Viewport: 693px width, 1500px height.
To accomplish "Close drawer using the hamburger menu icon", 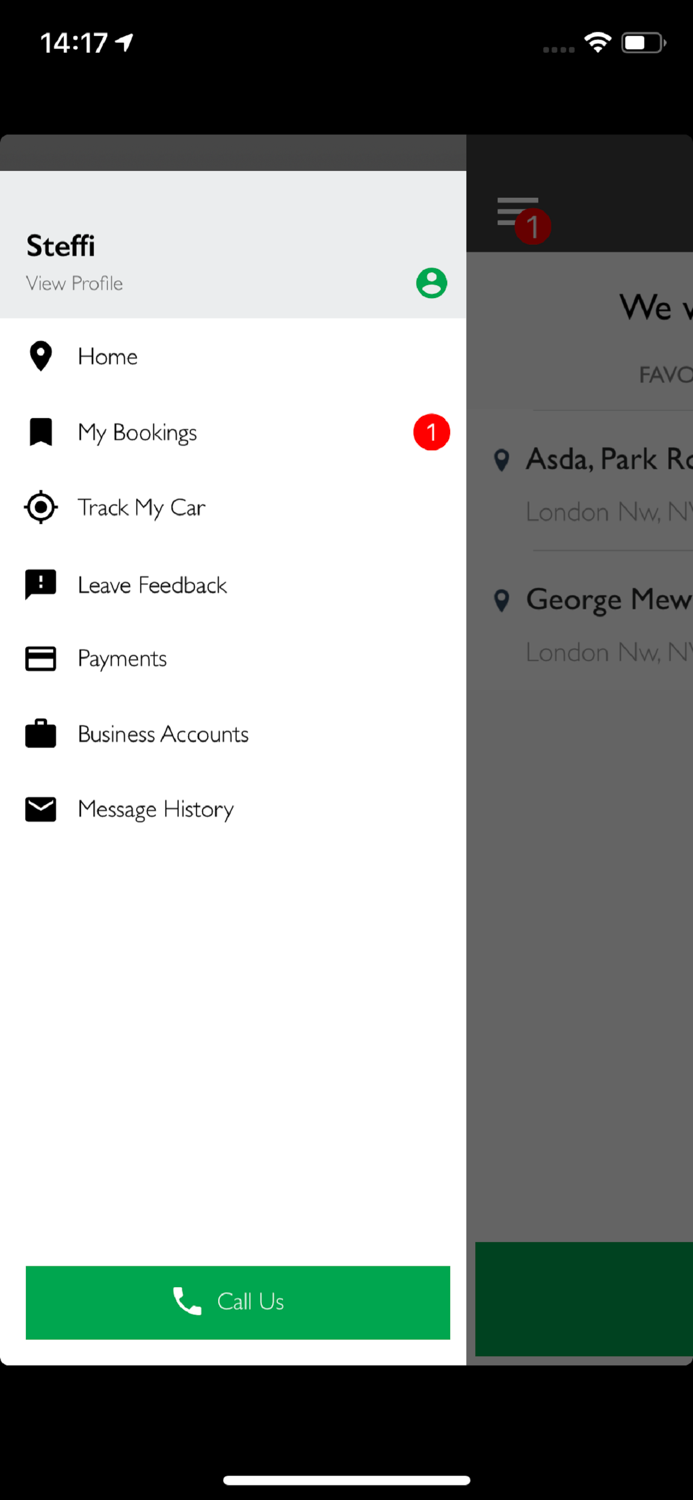I will click(x=517, y=212).
